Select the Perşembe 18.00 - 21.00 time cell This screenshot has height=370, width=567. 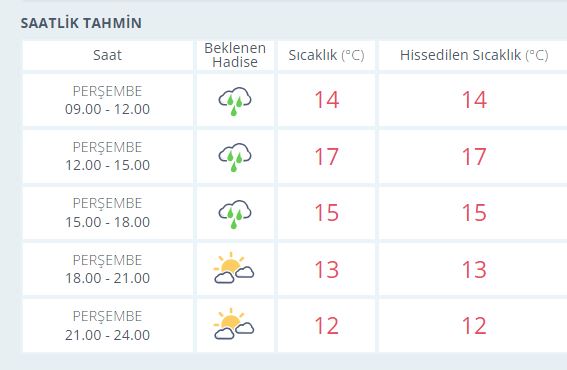107,269
